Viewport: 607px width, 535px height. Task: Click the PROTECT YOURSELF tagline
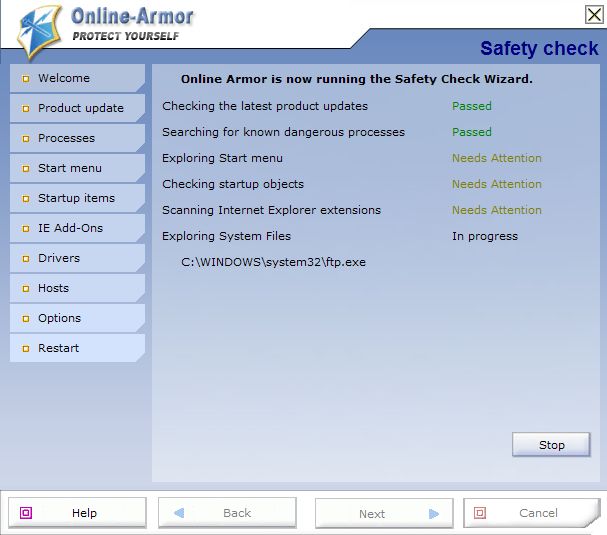click(125, 36)
